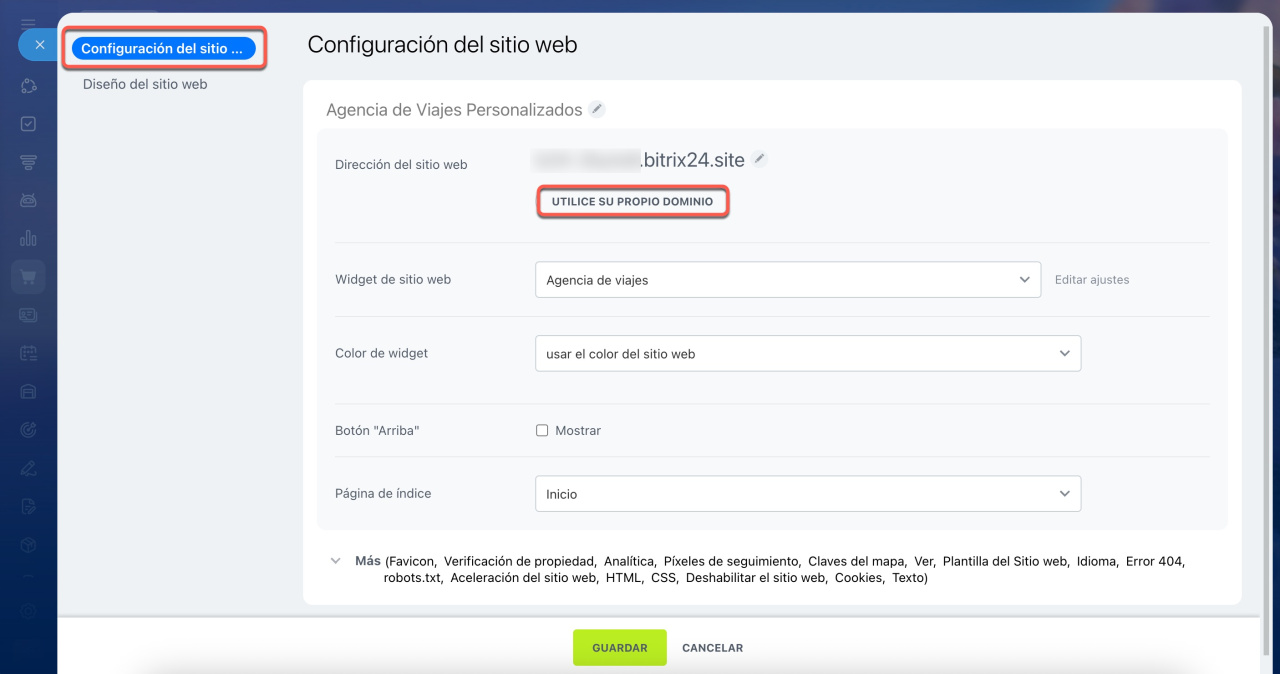The image size is (1280, 674).
Task: Open the bar chart analytics icon in sidebar
Action: click(x=28, y=238)
